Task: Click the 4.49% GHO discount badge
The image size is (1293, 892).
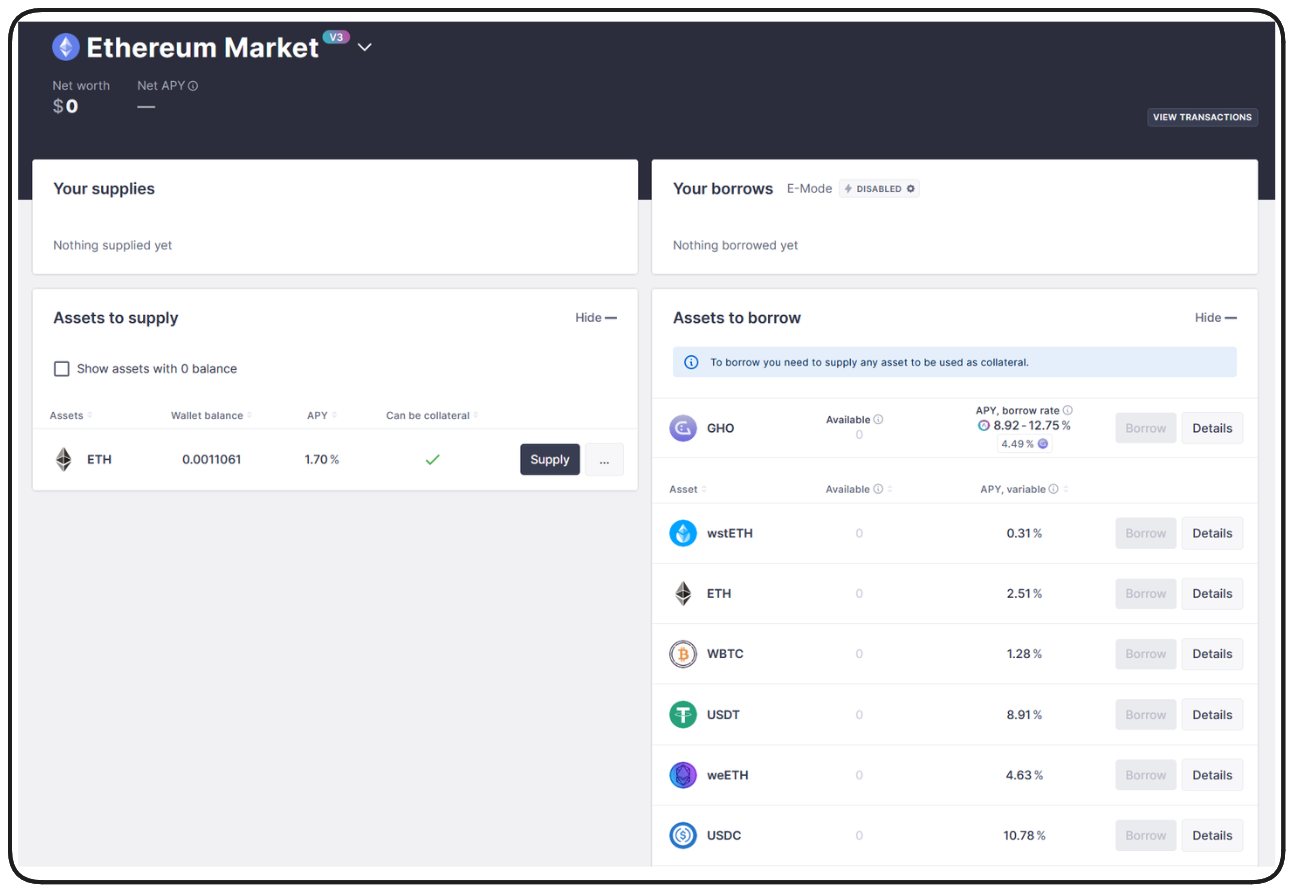Action: tap(1024, 444)
